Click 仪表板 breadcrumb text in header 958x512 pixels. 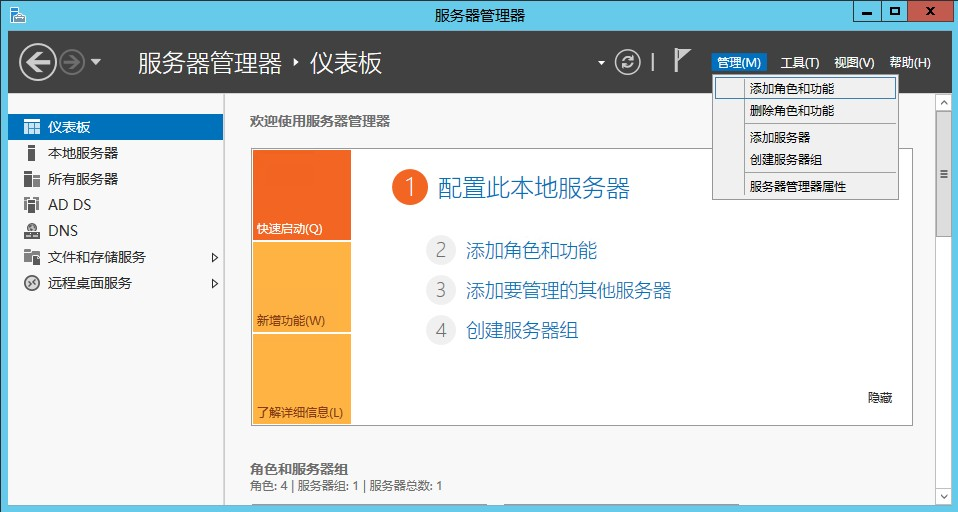tap(346, 63)
